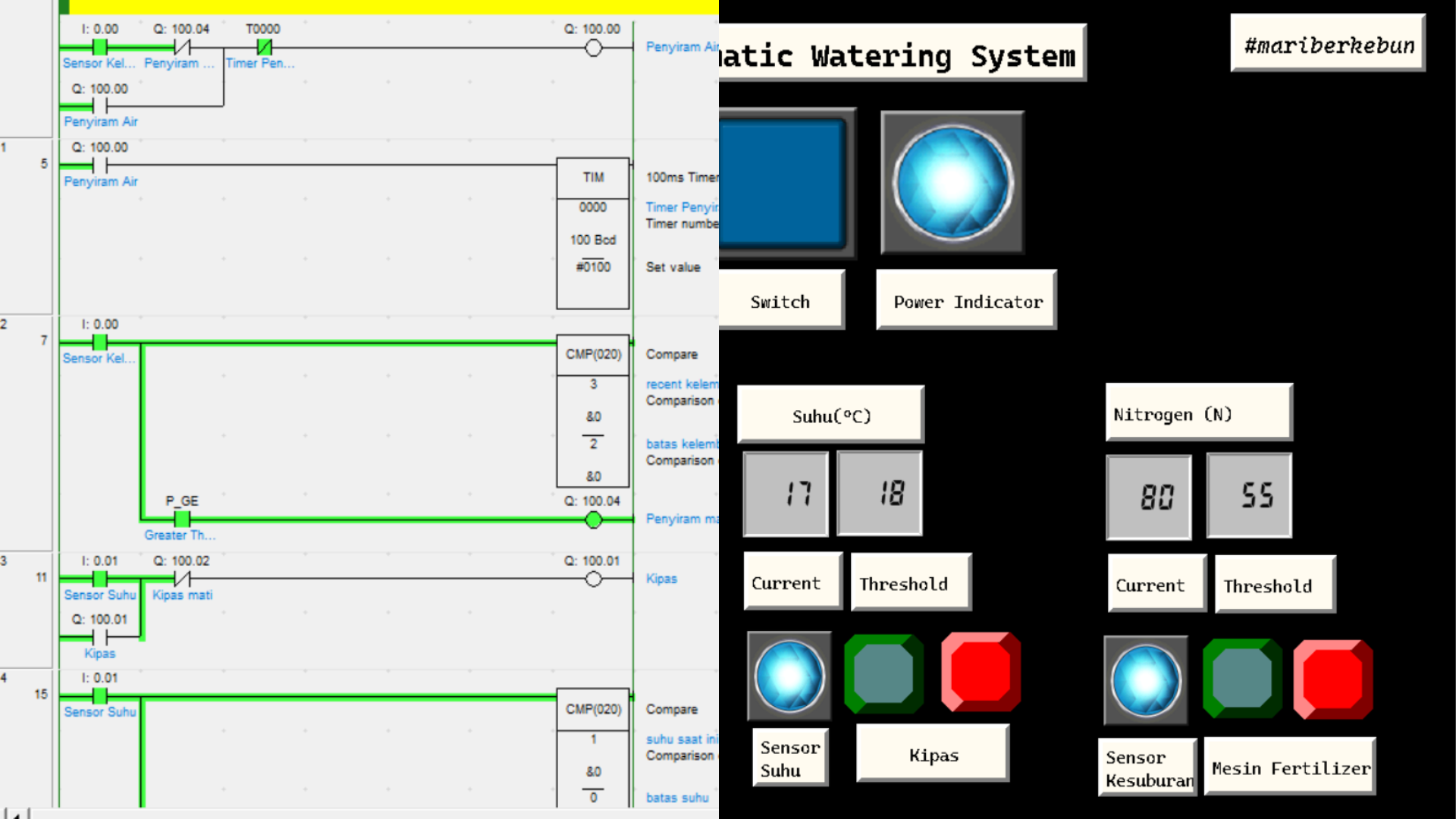
Task: Click the Mesin Fertilizer label
Action: click(1290, 768)
